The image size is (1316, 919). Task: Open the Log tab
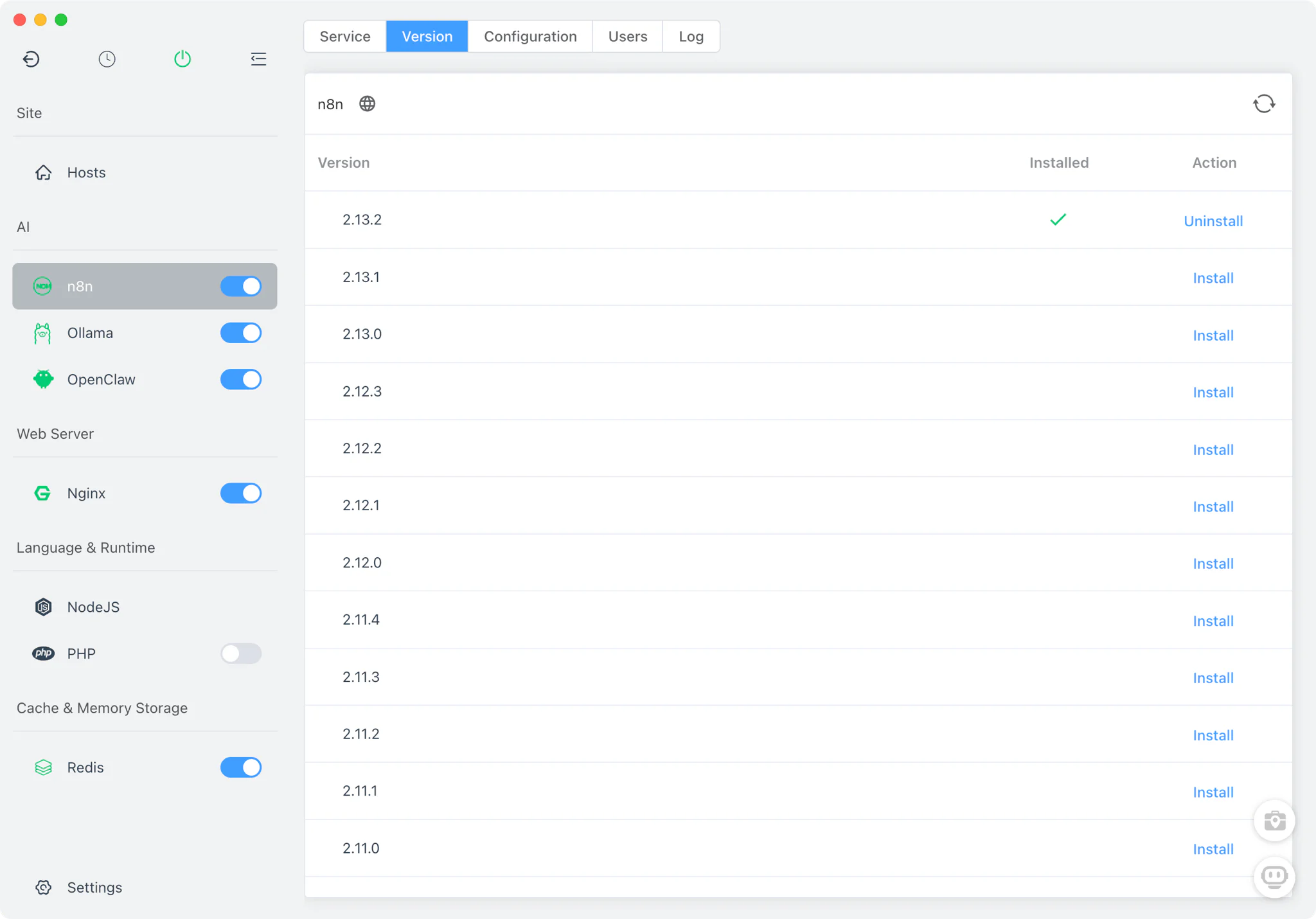click(x=691, y=37)
